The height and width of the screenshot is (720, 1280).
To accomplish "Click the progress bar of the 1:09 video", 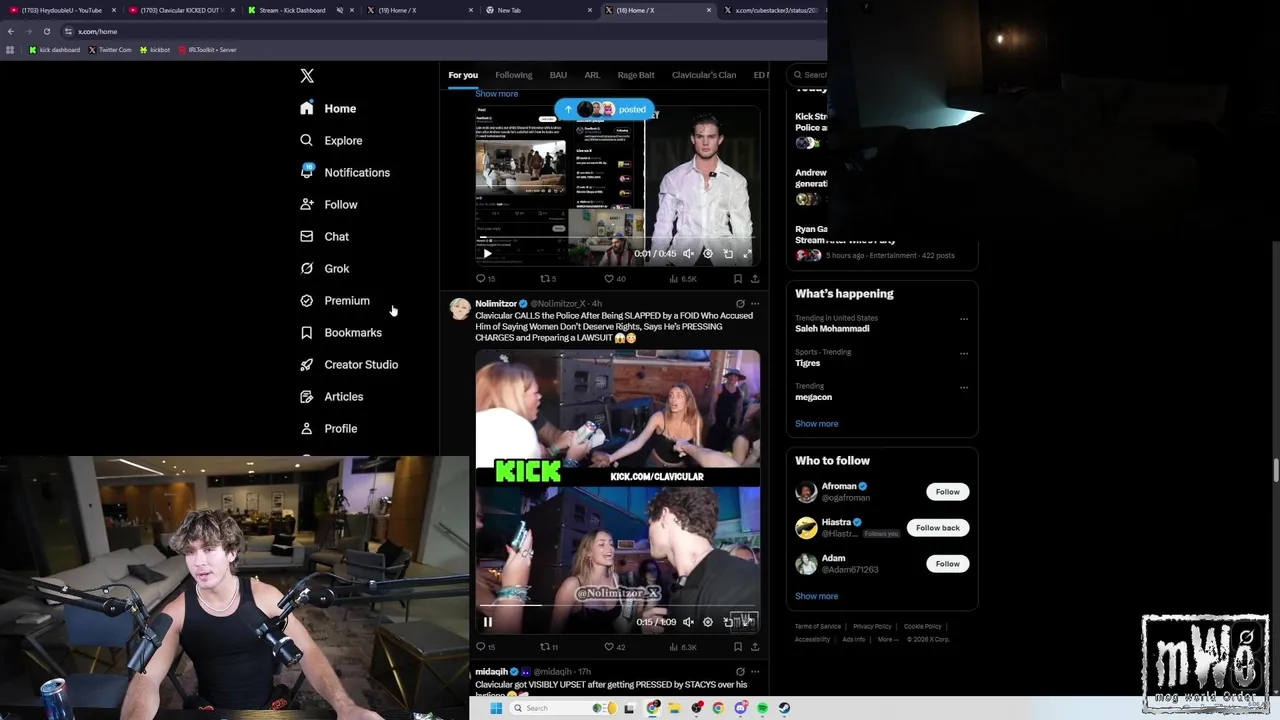I will [x=617, y=605].
